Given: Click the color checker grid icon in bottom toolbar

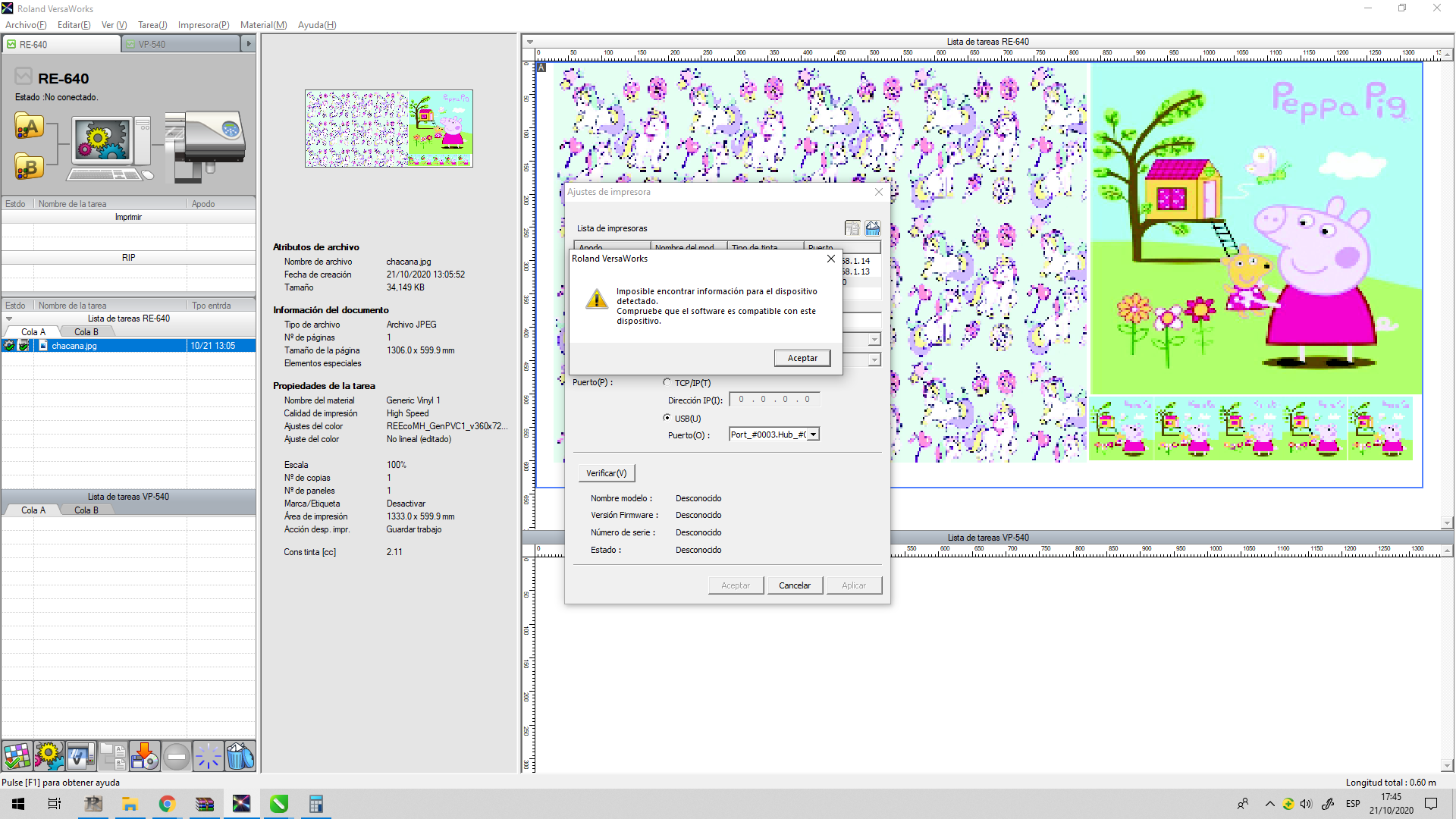Looking at the screenshot, I should point(17,756).
